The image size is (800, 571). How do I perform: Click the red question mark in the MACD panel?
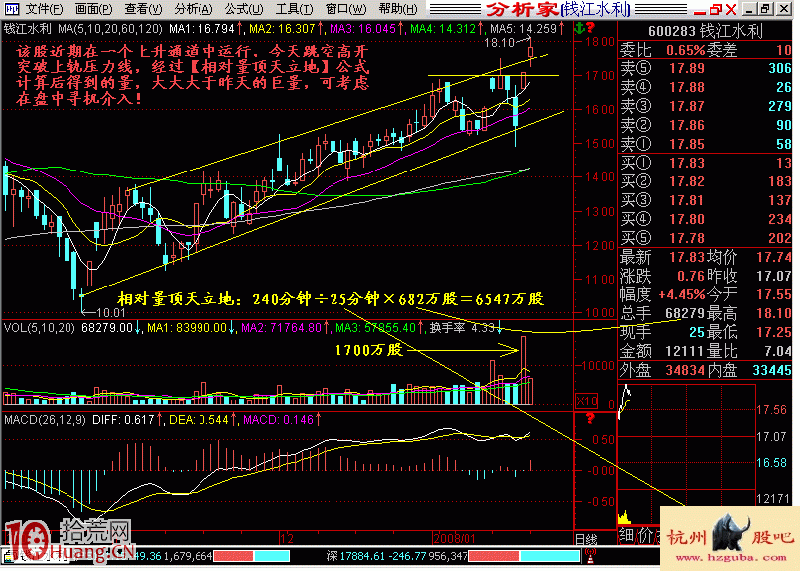[590, 418]
